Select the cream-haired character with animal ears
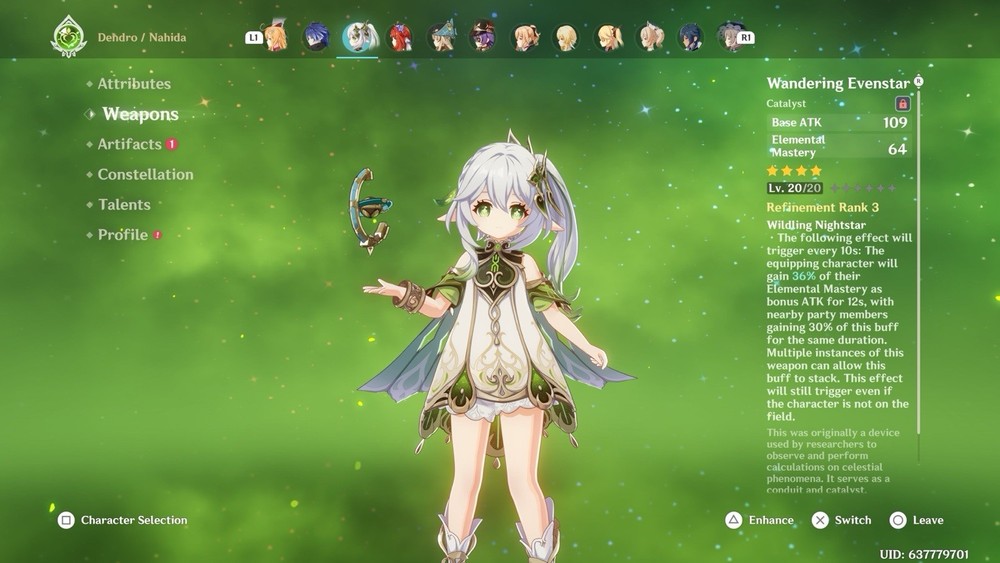 651,37
